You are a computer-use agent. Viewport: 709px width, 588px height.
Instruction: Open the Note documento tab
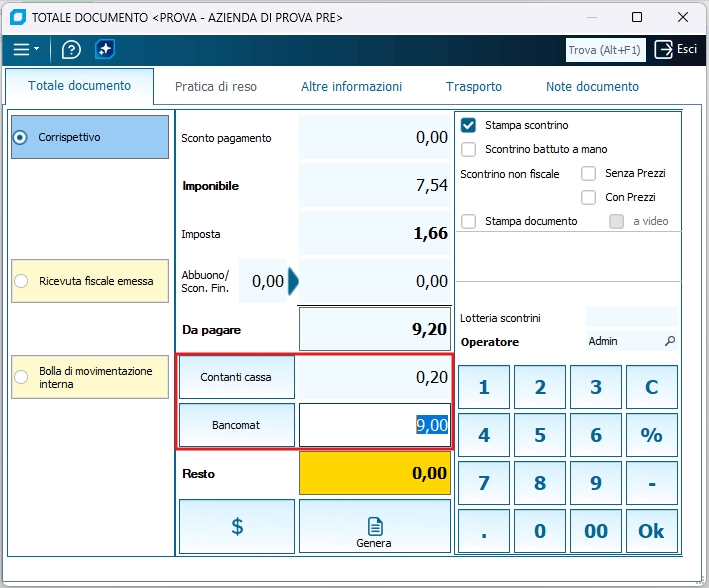592,86
